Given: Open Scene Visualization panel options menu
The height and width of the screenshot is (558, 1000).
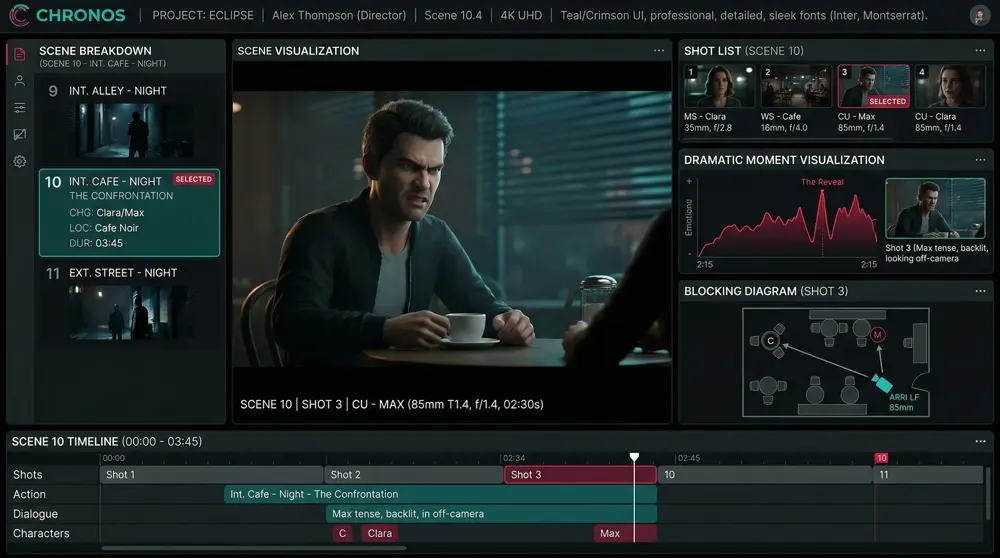Looking at the screenshot, I should 659,50.
